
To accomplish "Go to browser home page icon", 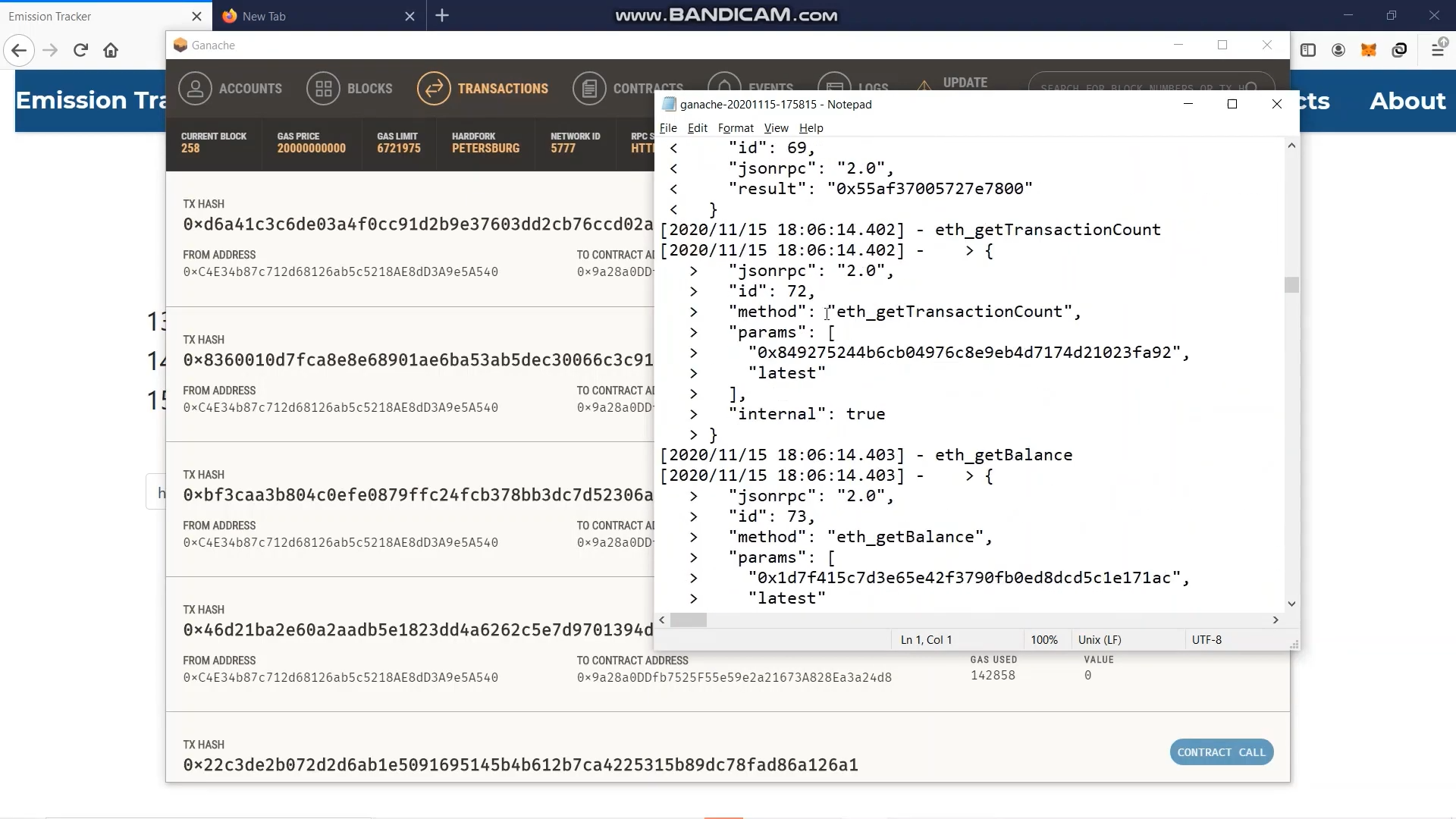I will 111,50.
